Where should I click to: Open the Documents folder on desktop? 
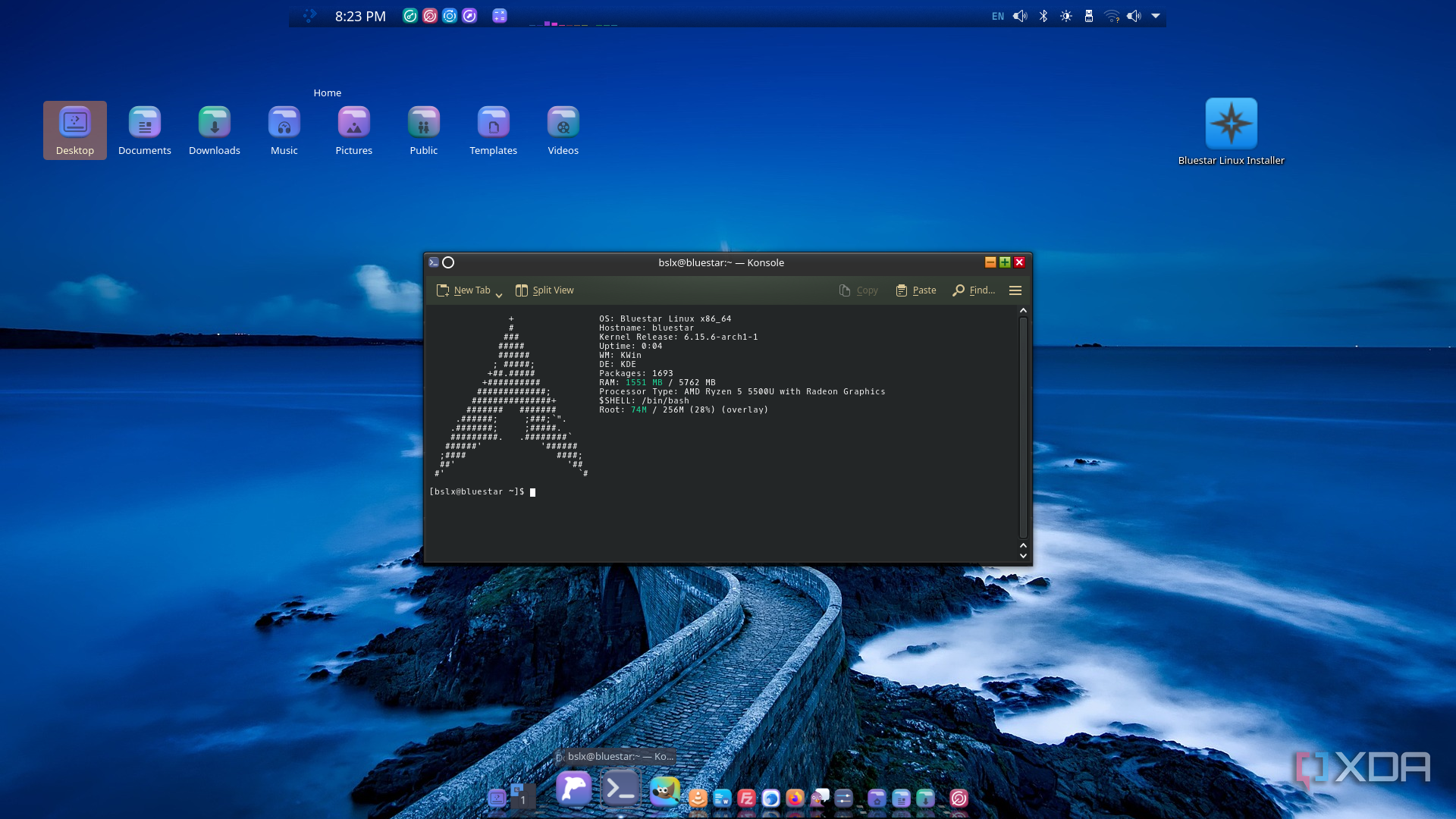tap(145, 130)
